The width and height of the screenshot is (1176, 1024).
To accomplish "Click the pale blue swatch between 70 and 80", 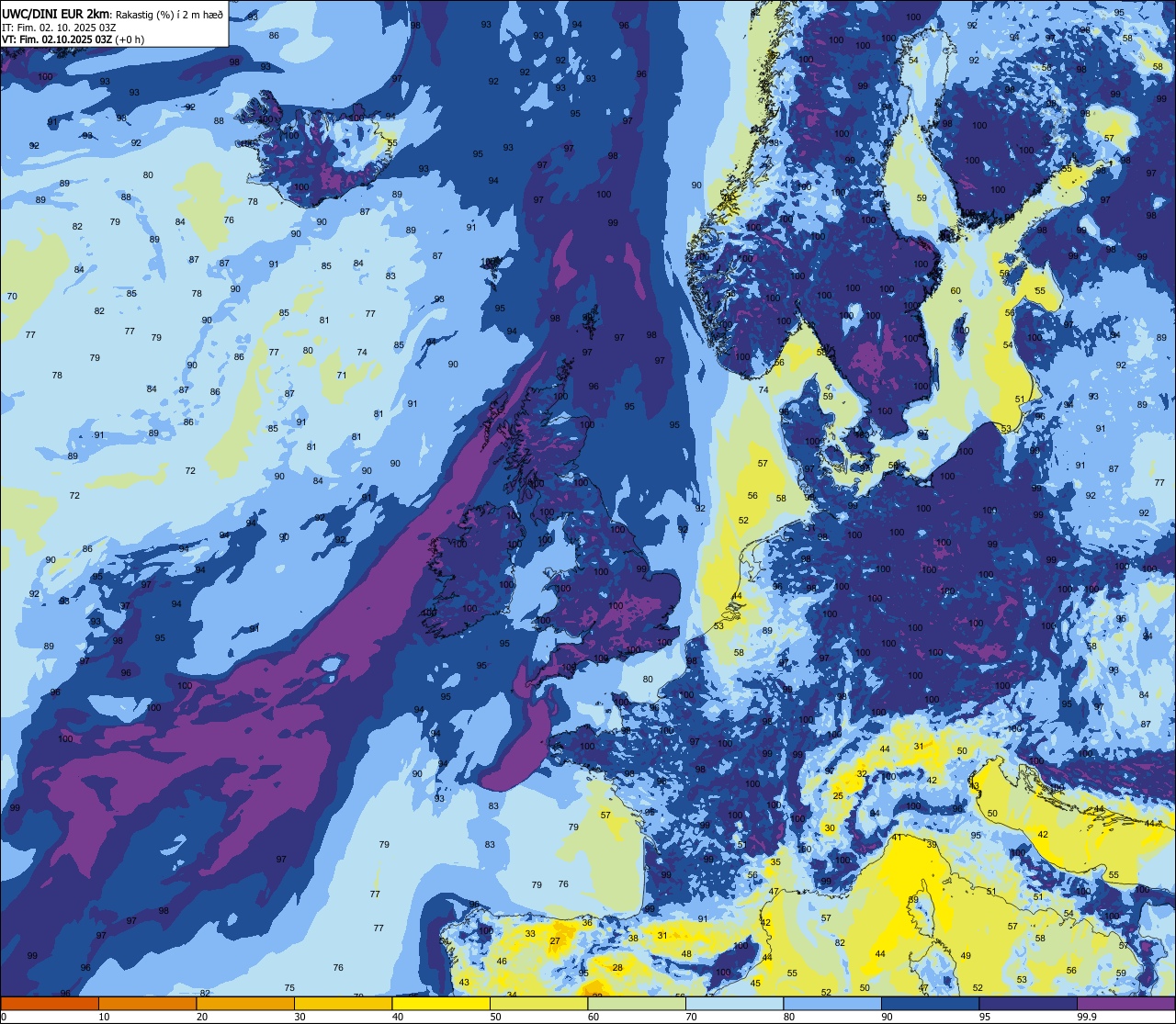I will 734,1003.
